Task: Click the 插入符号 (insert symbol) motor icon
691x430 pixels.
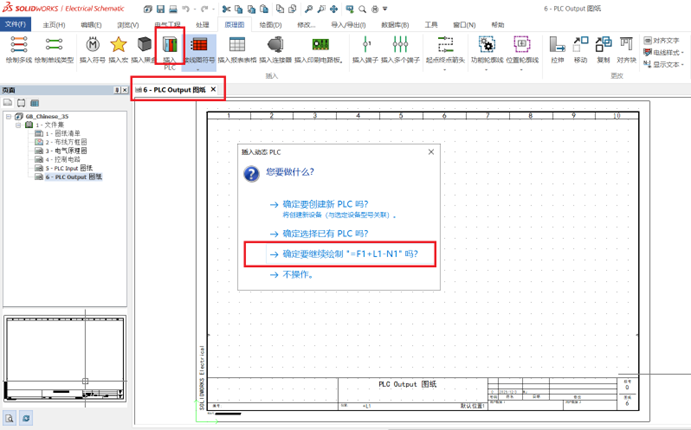Action: click(93, 44)
